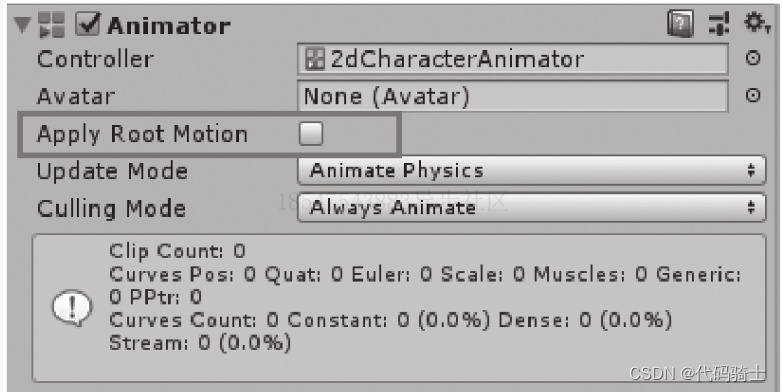The width and height of the screenshot is (782, 392).
Task: Click the Animator component title
Action: (169, 26)
